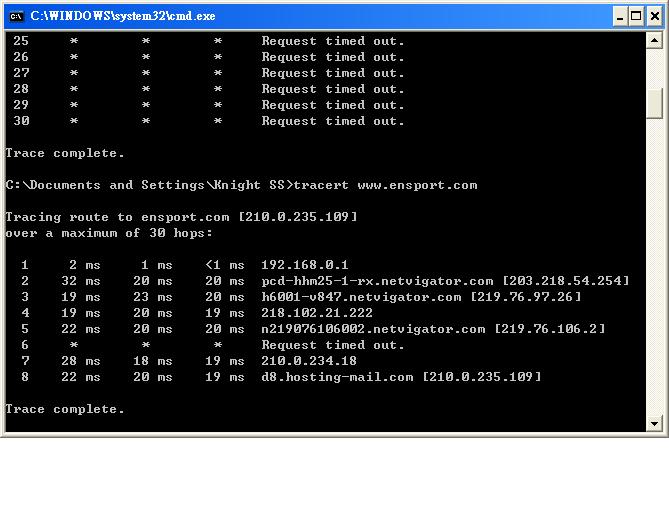Maximize the cmd.exe window
This screenshot has width=669, height=512.
coord(633,16)
